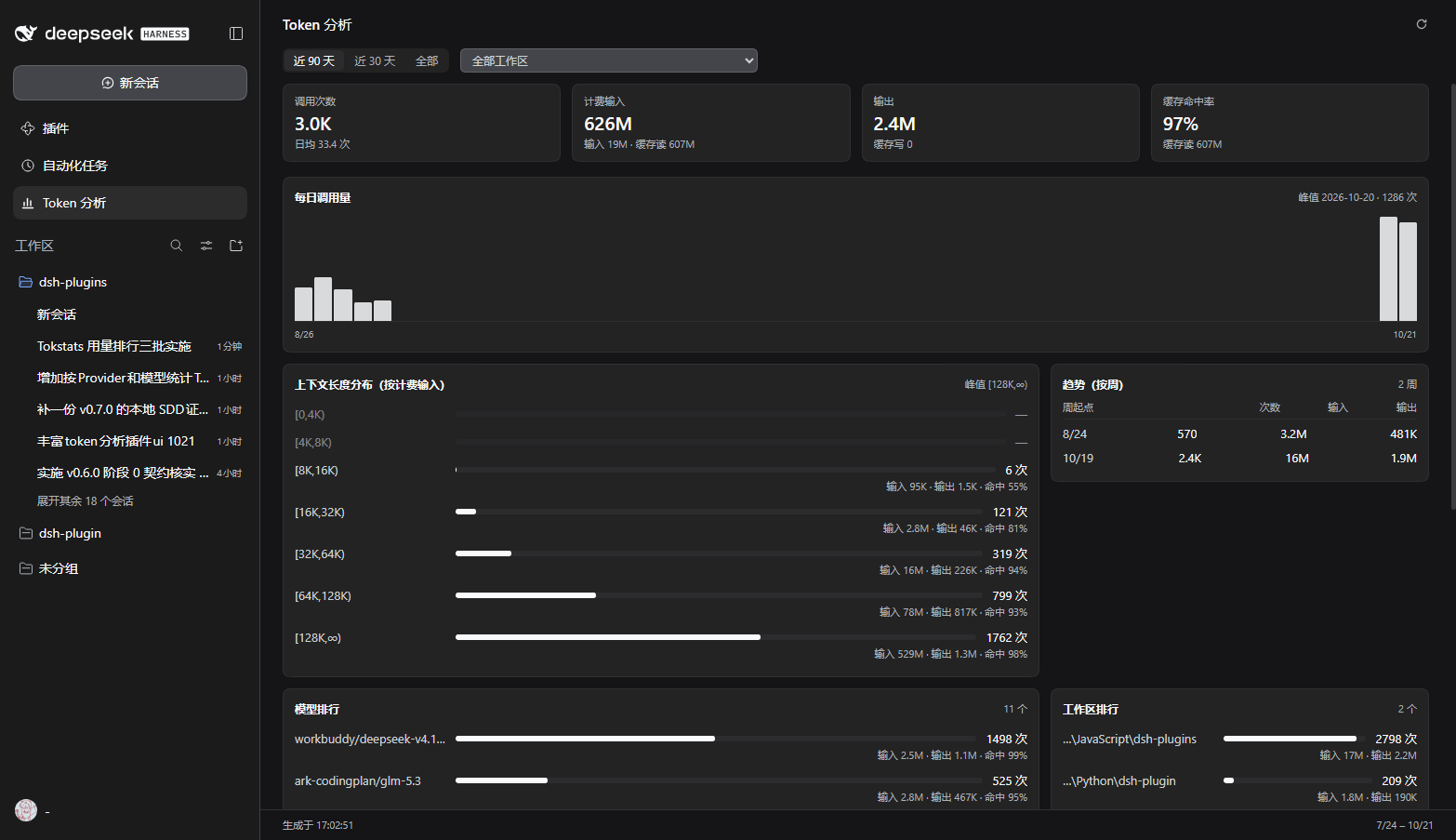Switch to 全部 time range
This screenshot has width=1456, height=840.
[x=427, y=60]
